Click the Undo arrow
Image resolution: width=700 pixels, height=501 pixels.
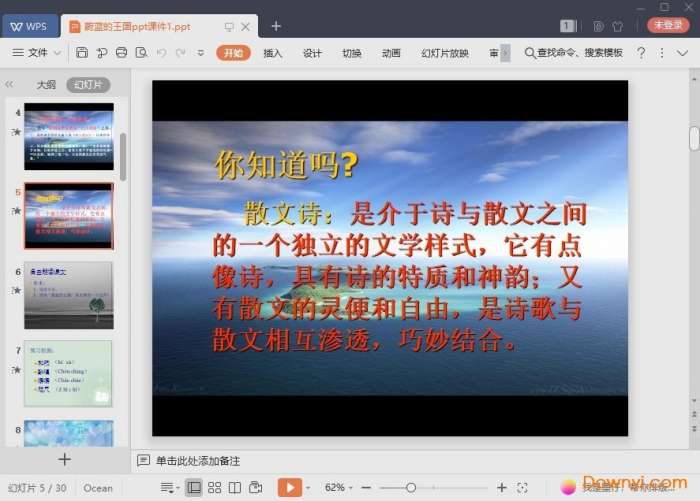point(162,53)
